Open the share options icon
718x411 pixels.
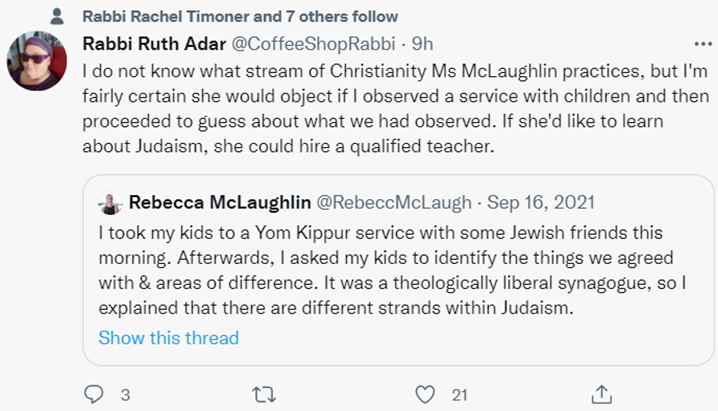pos(602,394)
